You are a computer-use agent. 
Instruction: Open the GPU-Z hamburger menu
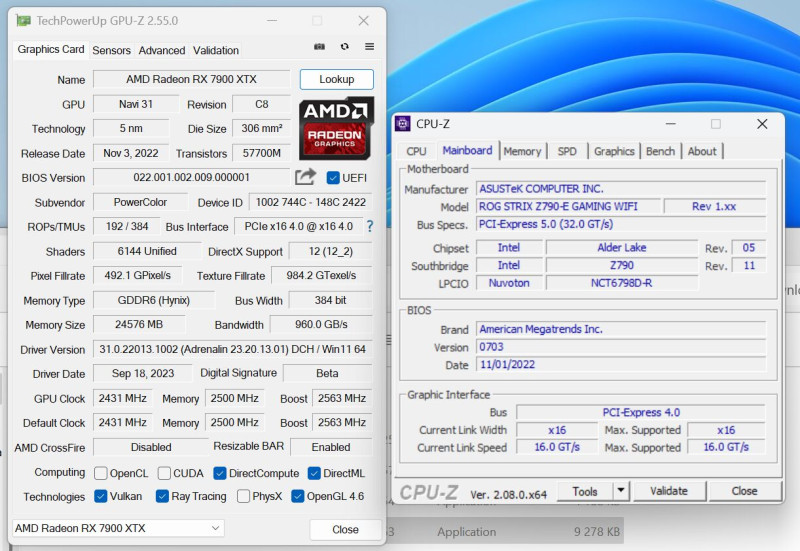pyautogui.click(x=369, y=46)
